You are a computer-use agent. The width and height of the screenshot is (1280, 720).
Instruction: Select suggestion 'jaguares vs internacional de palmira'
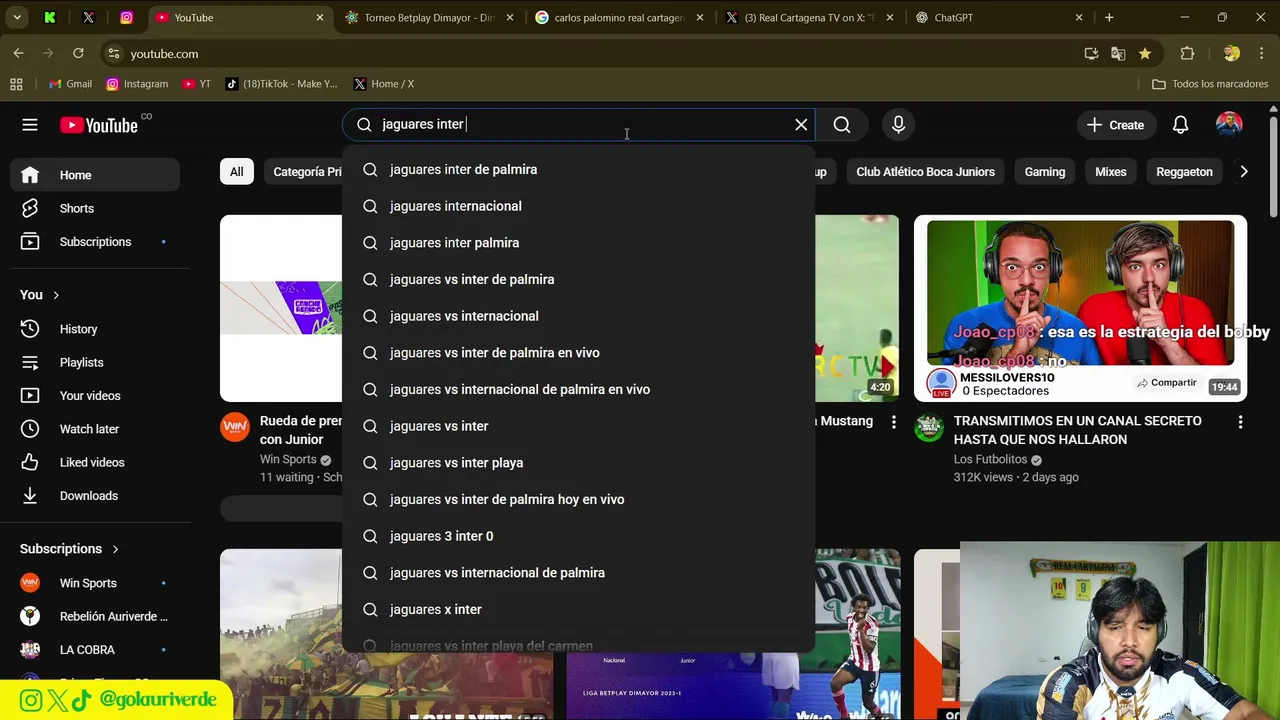point(578,573)
